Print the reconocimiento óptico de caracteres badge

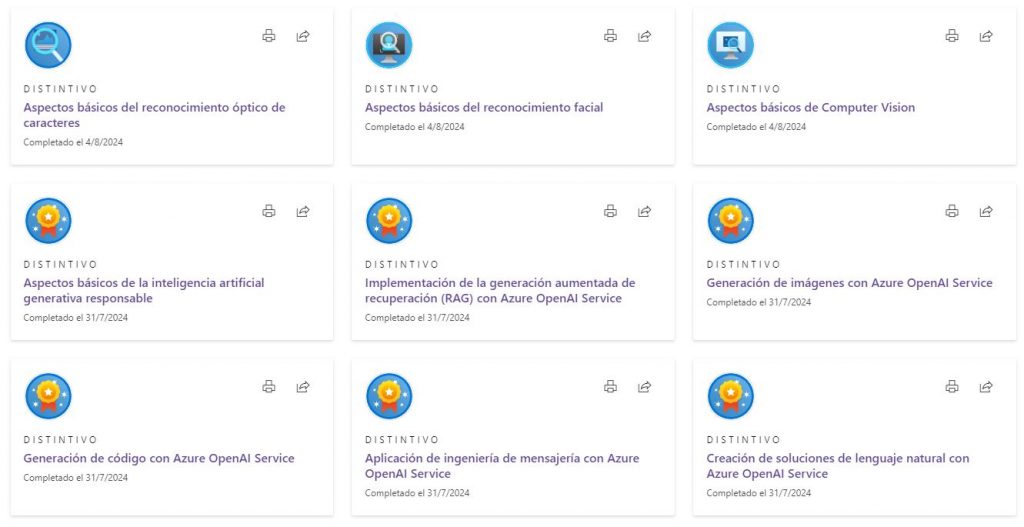(x=268, y=36)
